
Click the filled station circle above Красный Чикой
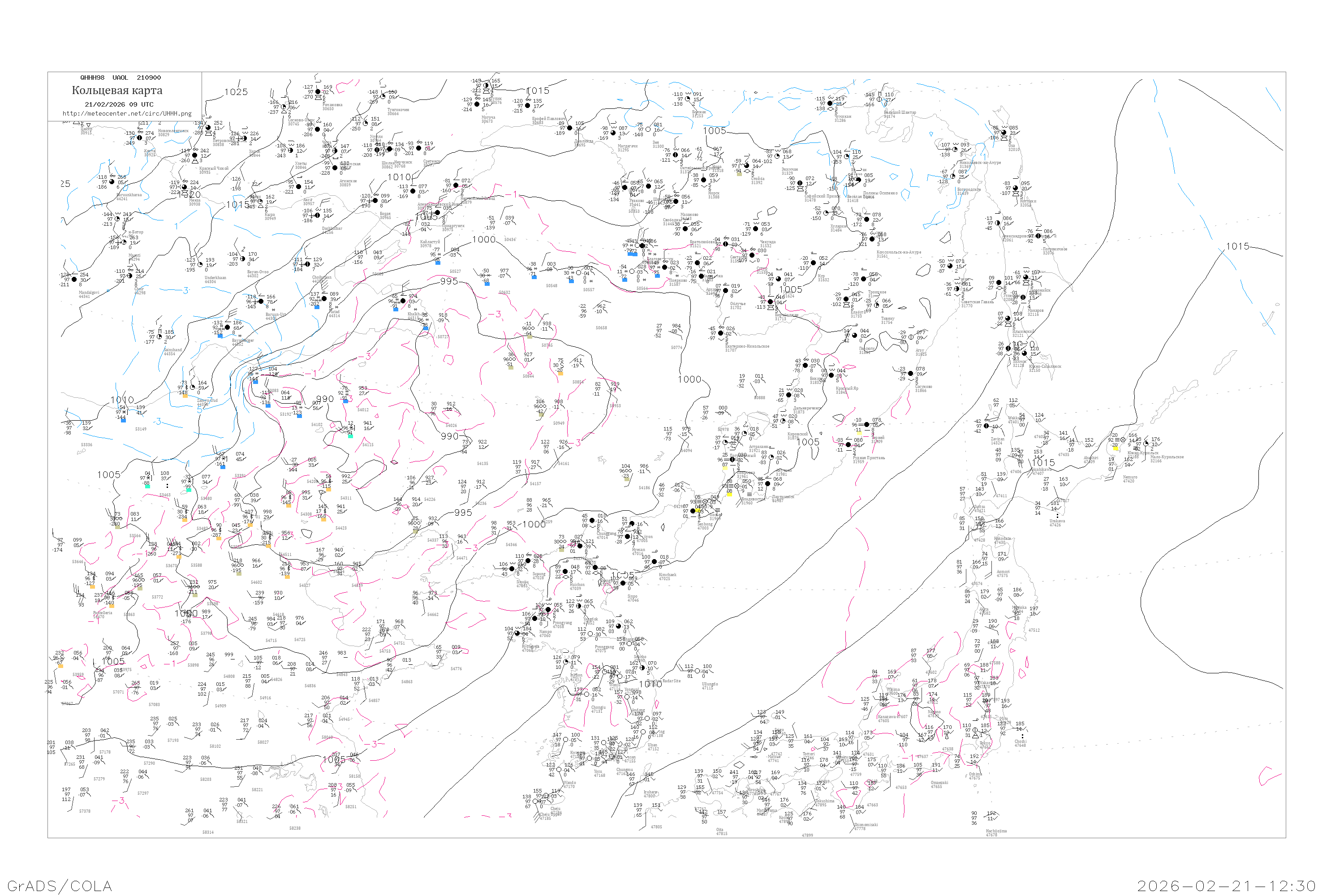point(195,155)
